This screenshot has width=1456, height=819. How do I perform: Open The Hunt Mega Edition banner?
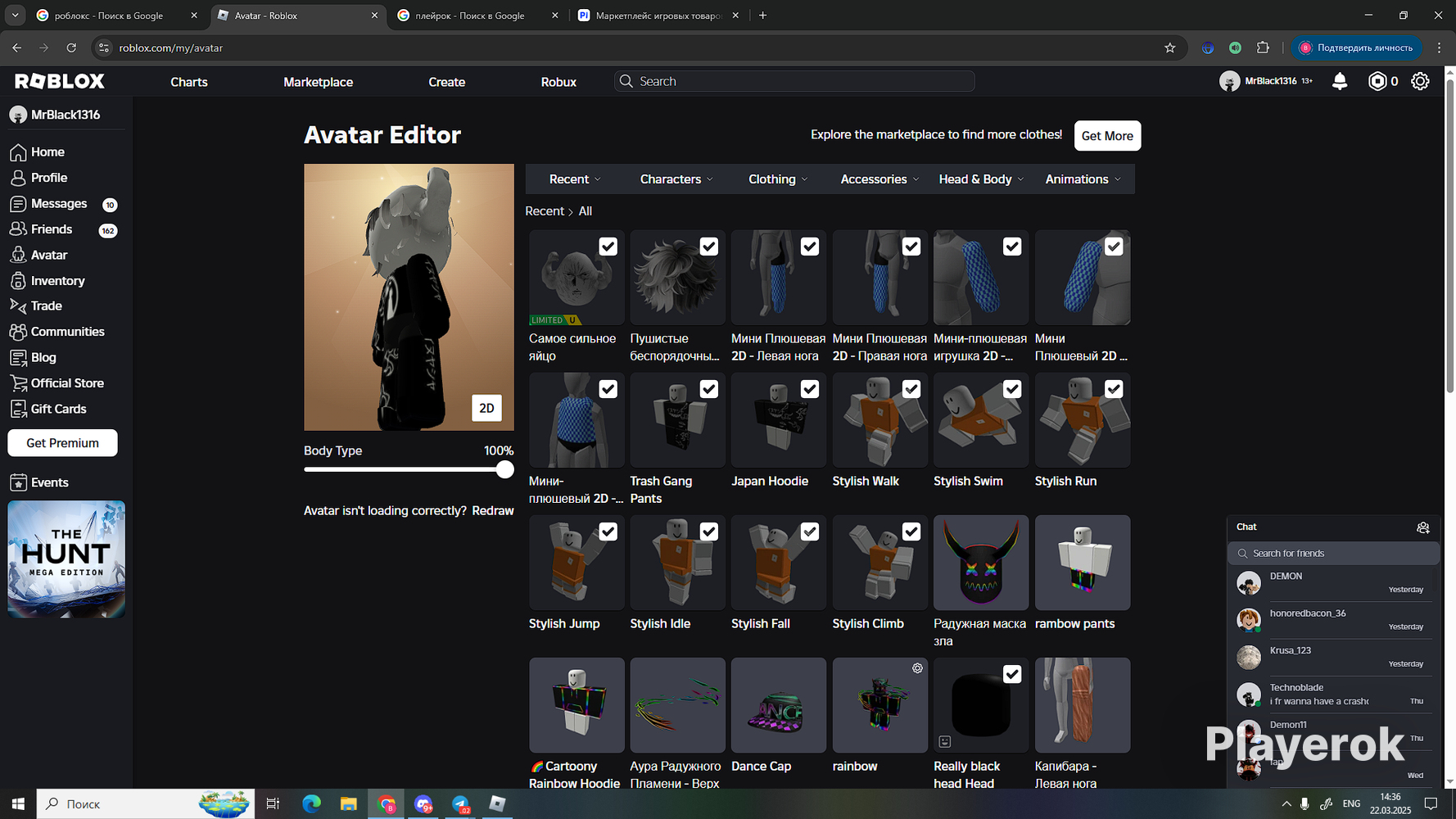coord(66,559)
